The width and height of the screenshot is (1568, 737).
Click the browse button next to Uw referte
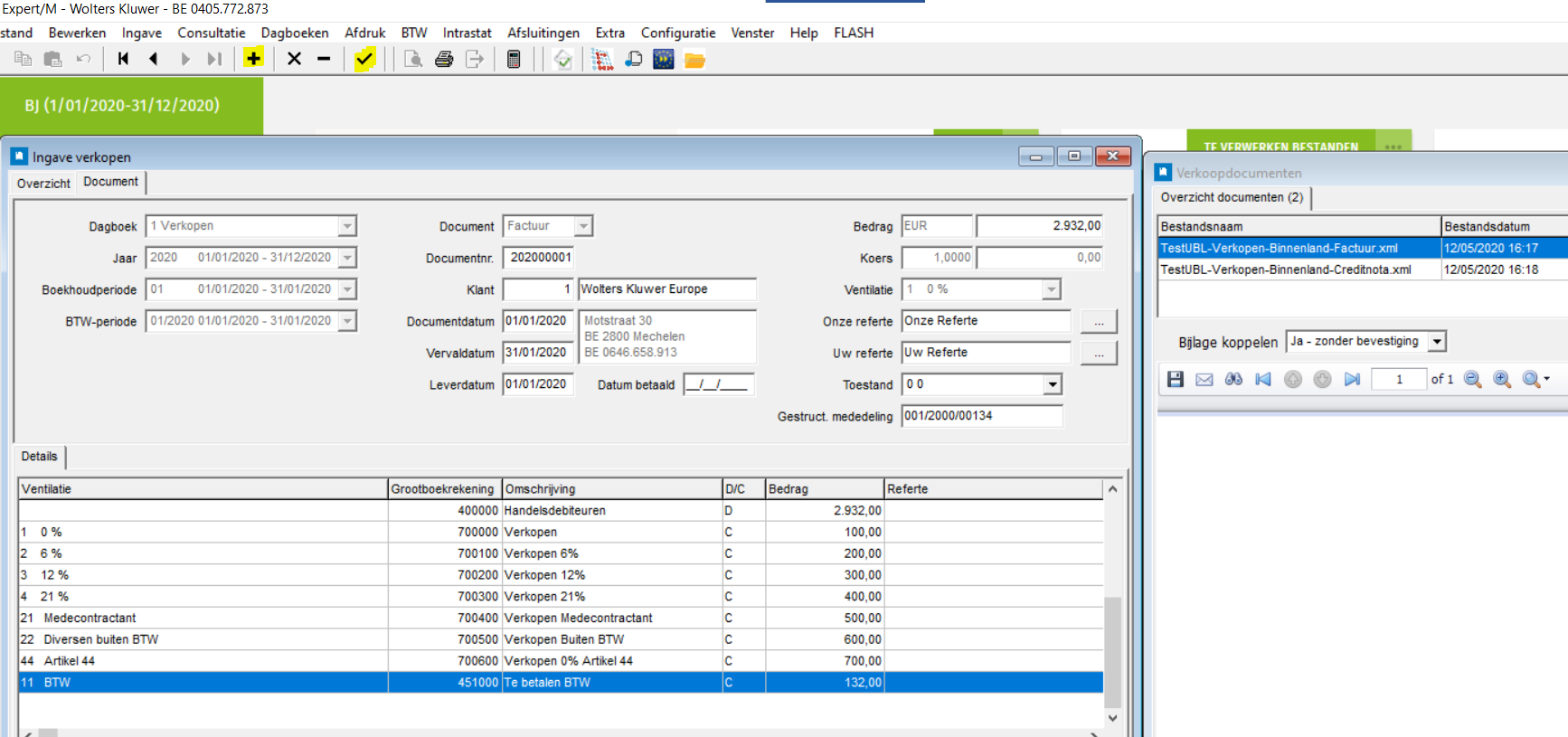[x=1099, y=354]
